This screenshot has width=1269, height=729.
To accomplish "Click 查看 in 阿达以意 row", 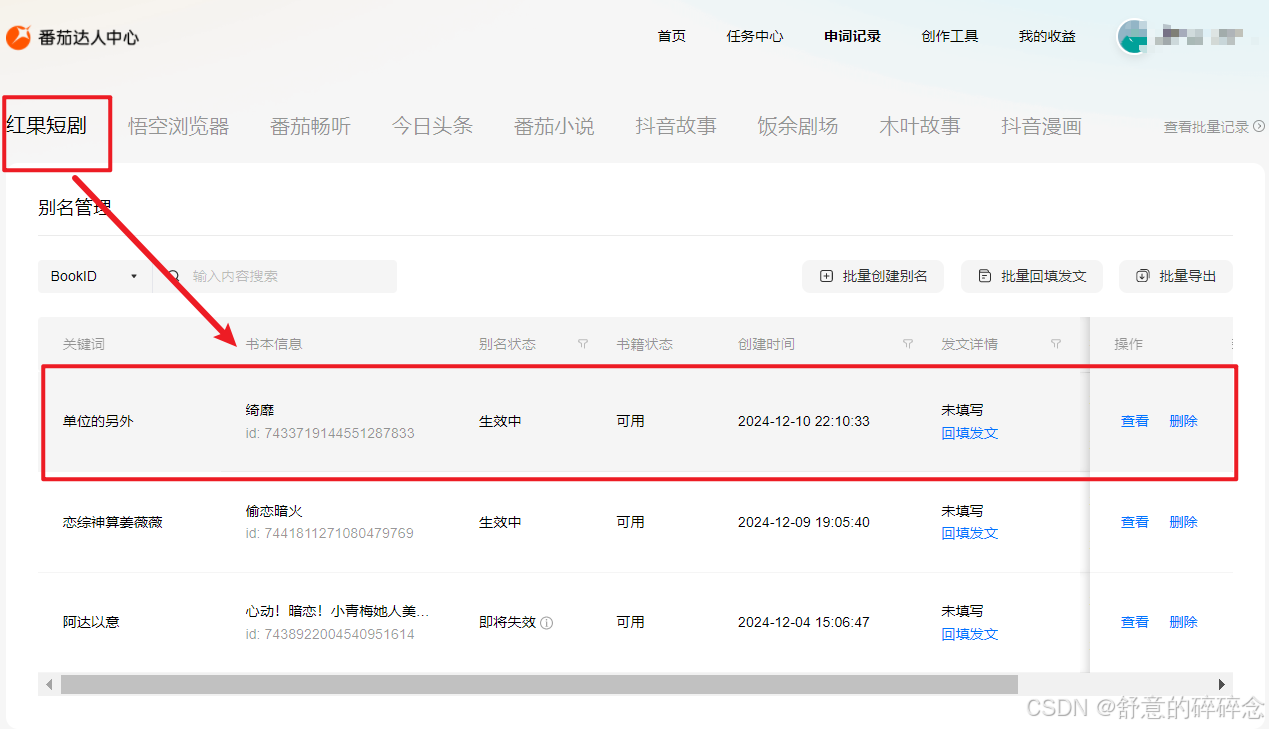I will (x=1135, y=622).
